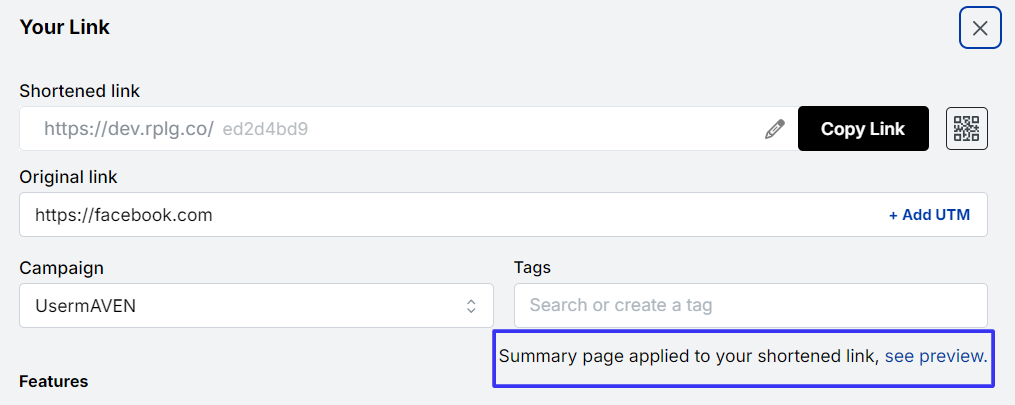Edit the shortened link slug with pencil icon
Viewport: 1015px width, 405px height.
(x=774, y=129)
